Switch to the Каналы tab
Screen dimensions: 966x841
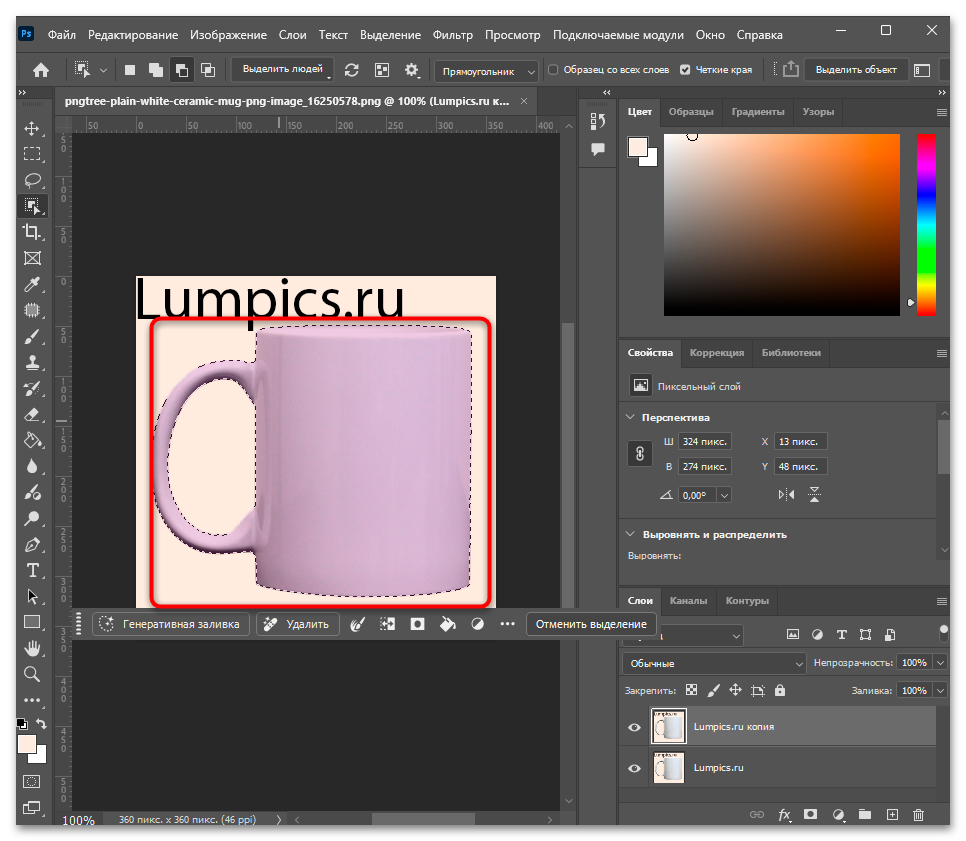click(688, 601)
